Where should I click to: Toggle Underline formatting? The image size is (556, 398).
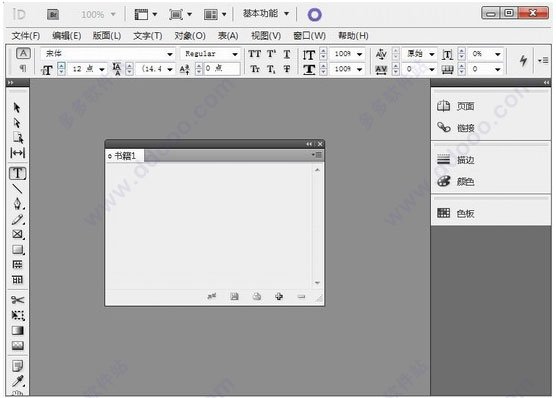click(x=287, y=54)
